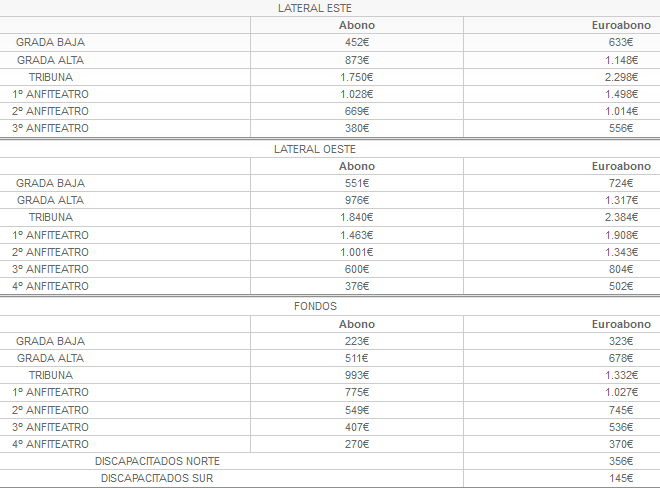Click the 536€ price cell
Image resolution: width=660 pixels, height=488 pixels.
[621, 427]
